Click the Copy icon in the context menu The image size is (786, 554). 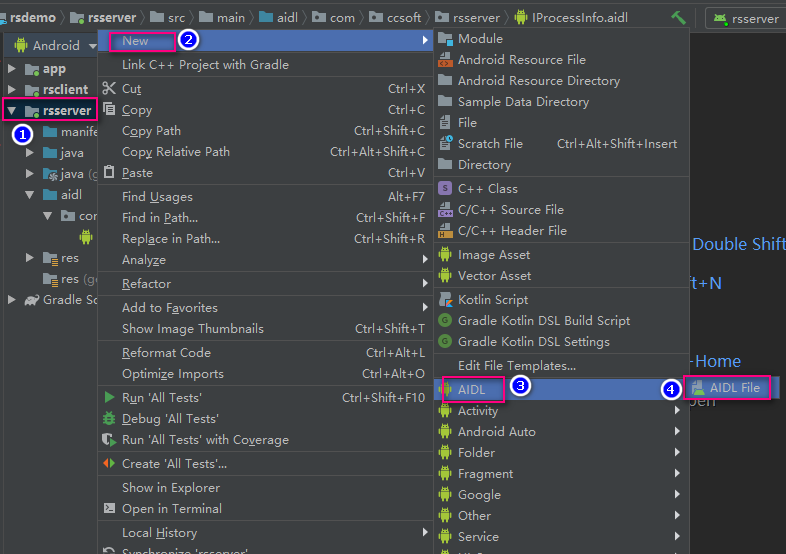coord(109,109)
